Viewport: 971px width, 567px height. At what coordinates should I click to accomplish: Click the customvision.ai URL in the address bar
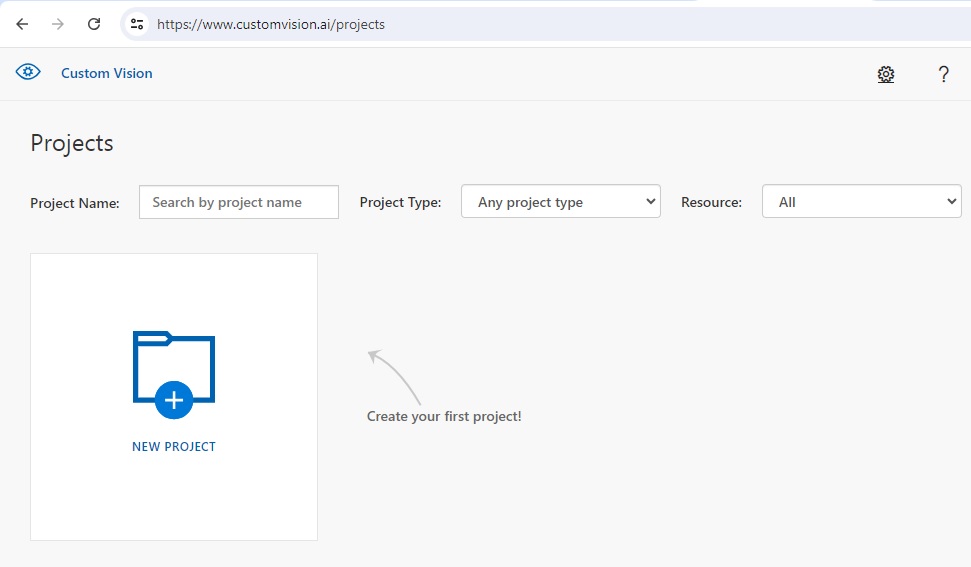pyautogui.click(x=271, y=24)
